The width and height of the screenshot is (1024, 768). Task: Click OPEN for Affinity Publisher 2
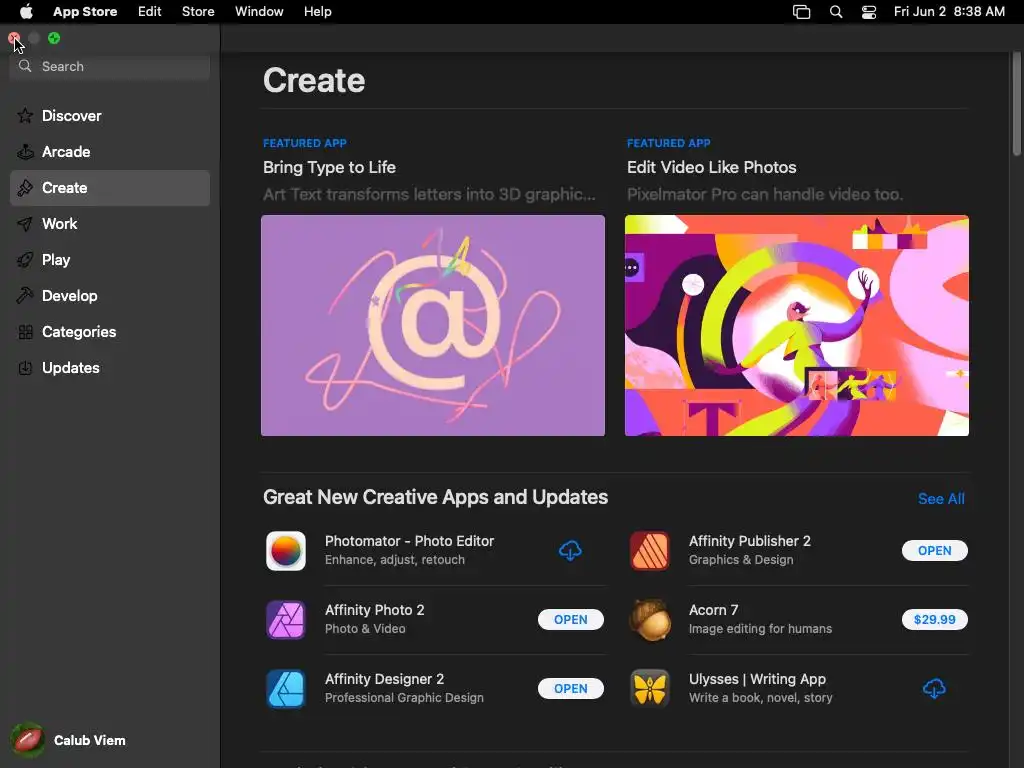tap(935, 551)
